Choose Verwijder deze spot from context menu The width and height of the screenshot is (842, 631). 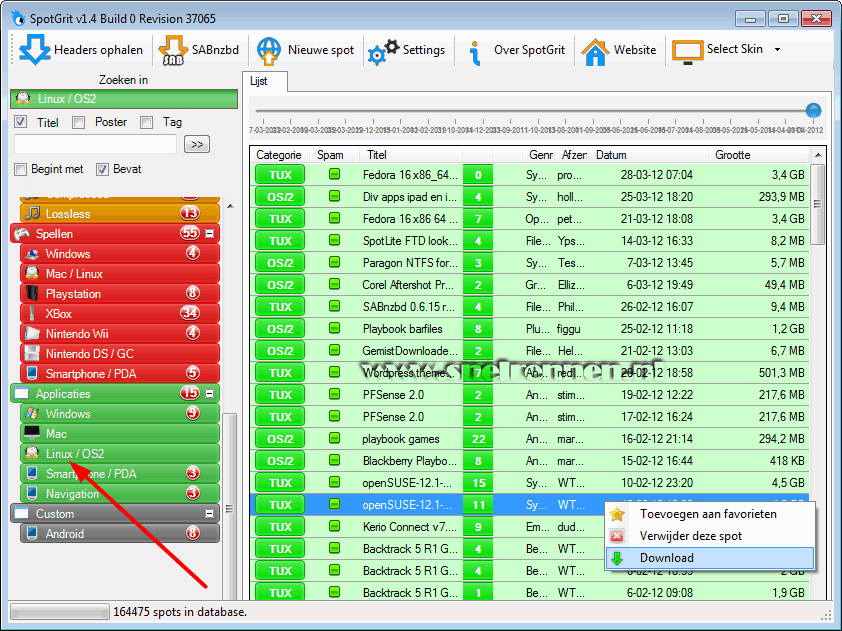click(x=709, y=536)
